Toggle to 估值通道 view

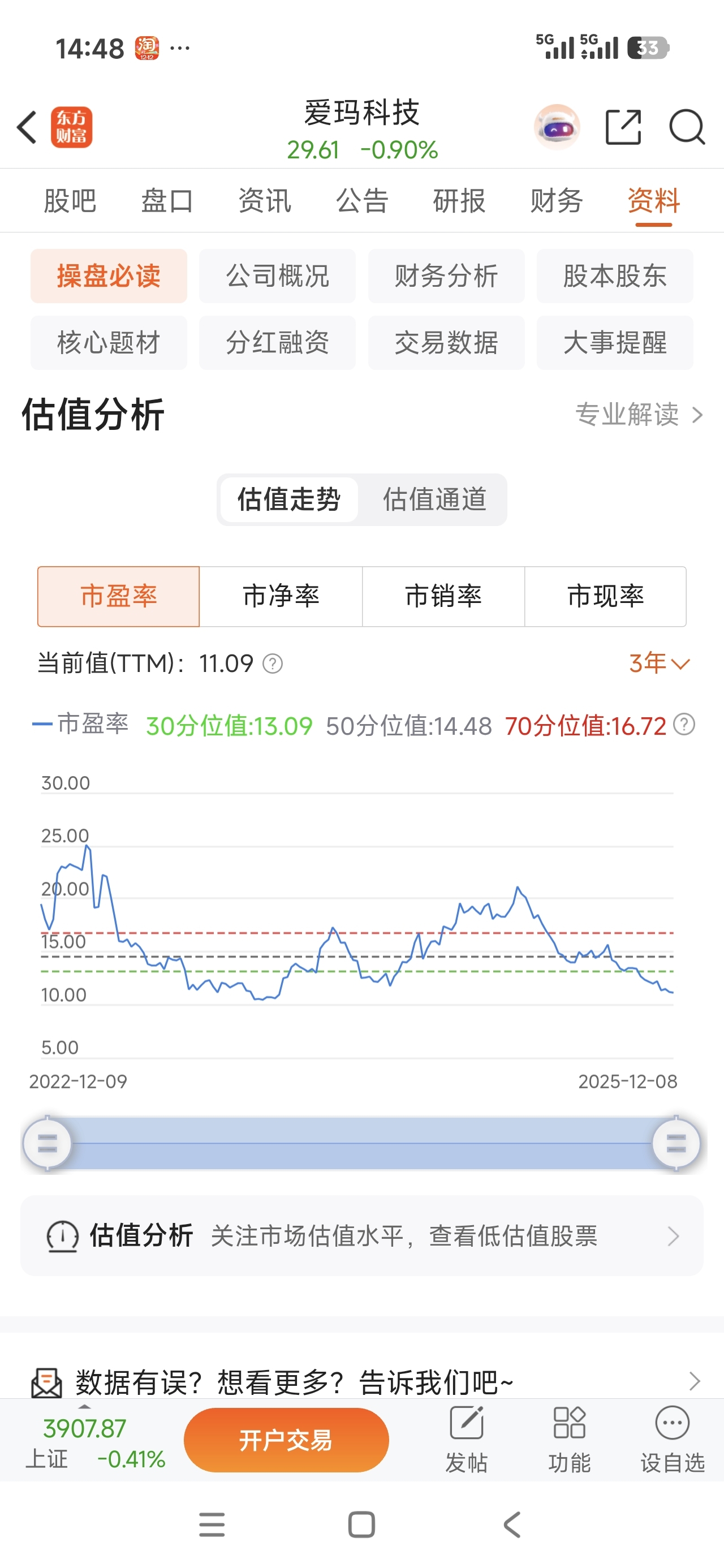pos(435,499)
